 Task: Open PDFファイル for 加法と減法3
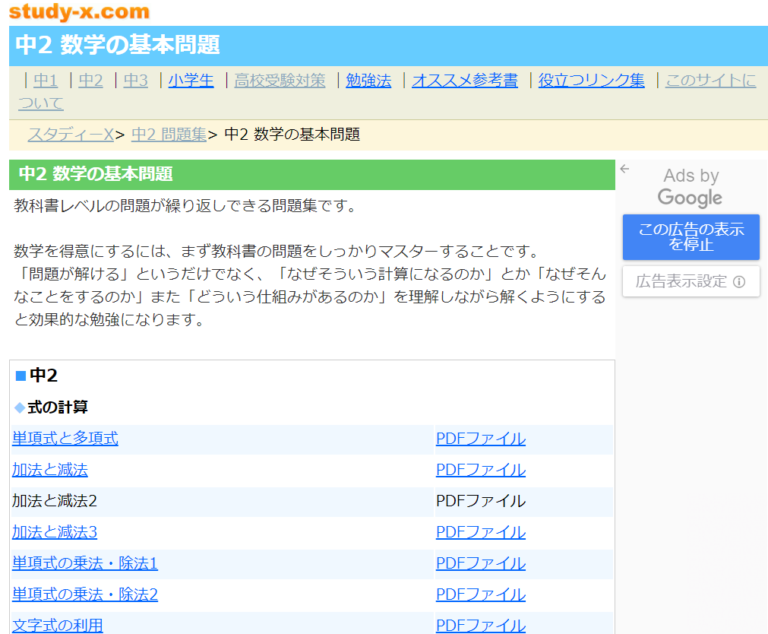click(481, 532)
